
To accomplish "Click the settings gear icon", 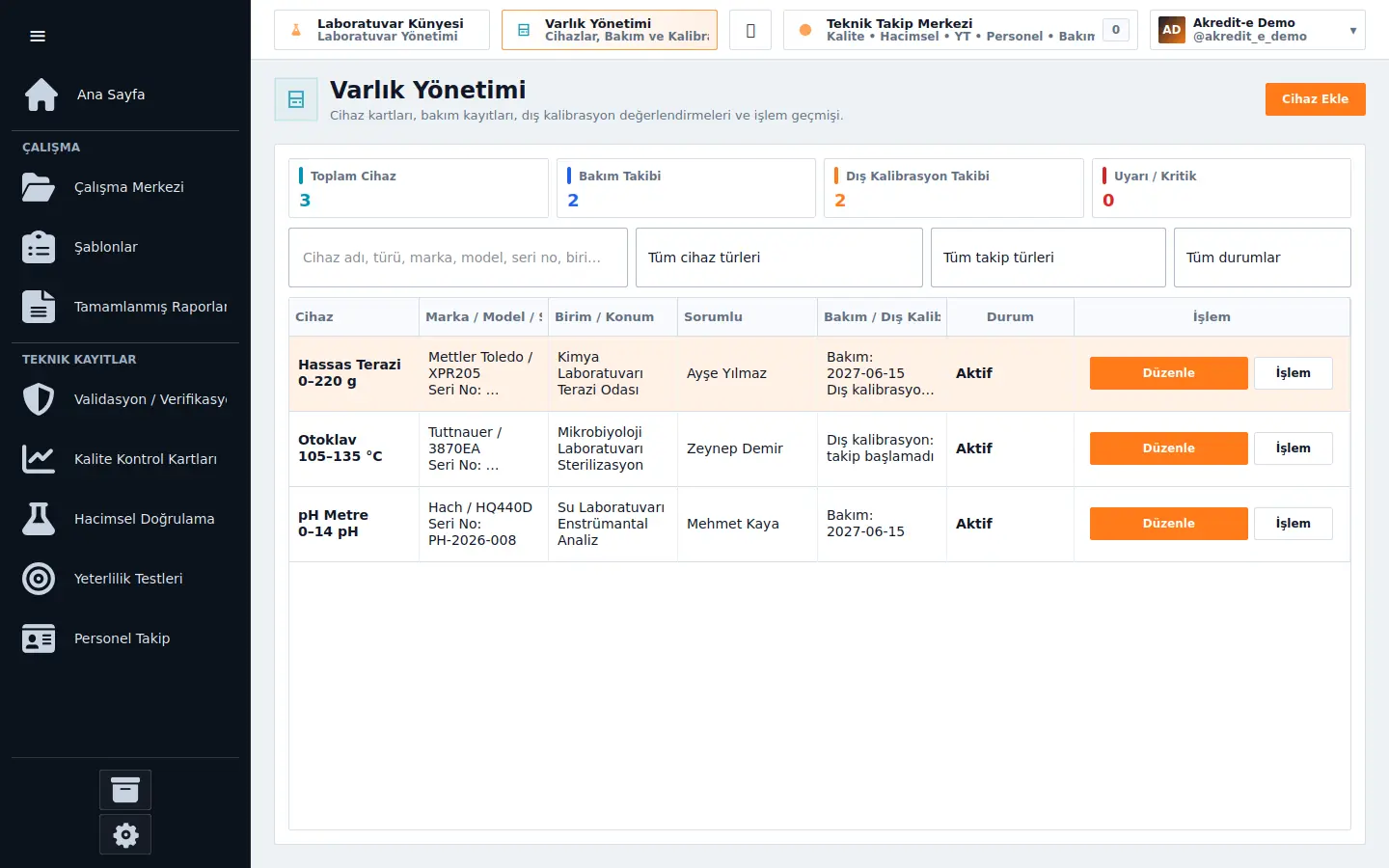I will click(x=125, y=835).
